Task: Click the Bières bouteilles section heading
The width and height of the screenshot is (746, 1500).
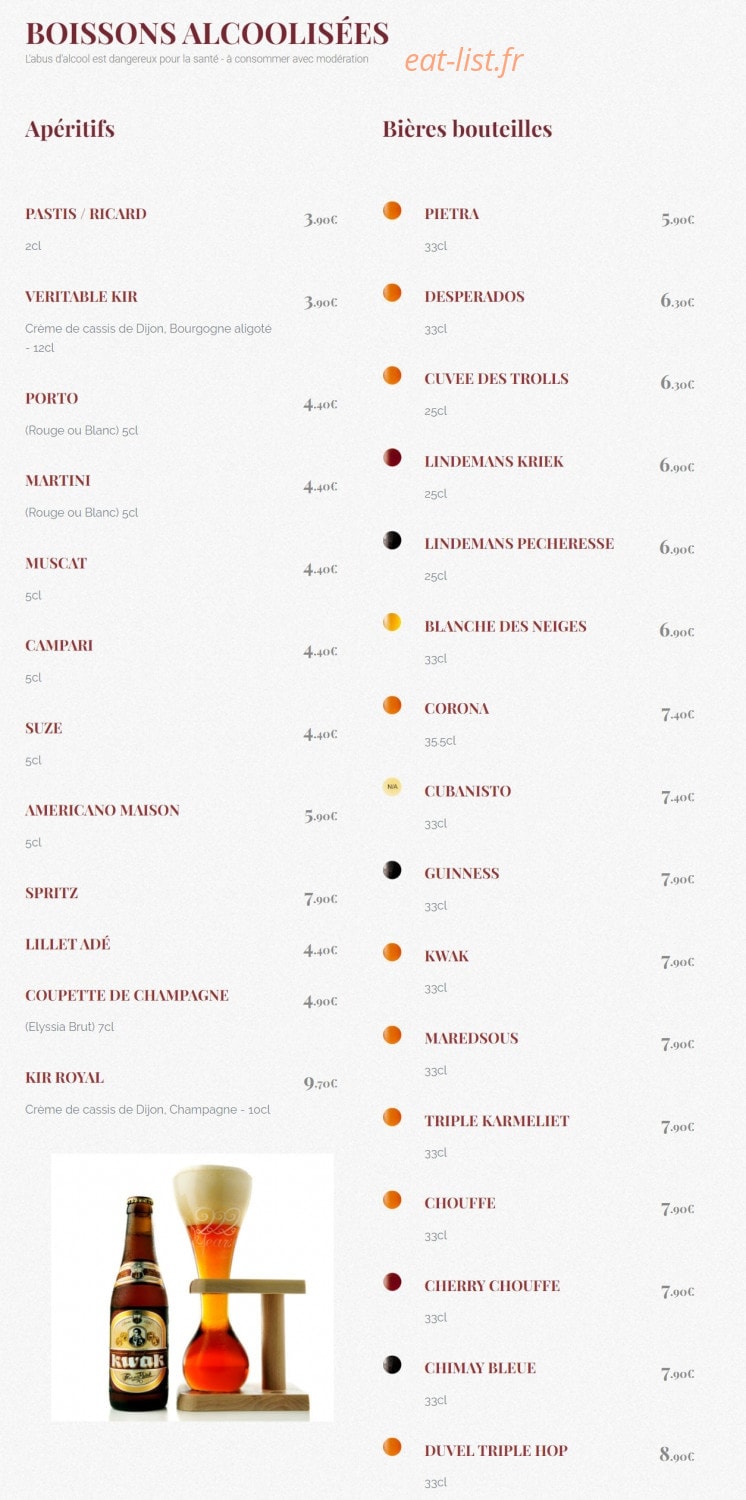Action: [x=467, y=129]
